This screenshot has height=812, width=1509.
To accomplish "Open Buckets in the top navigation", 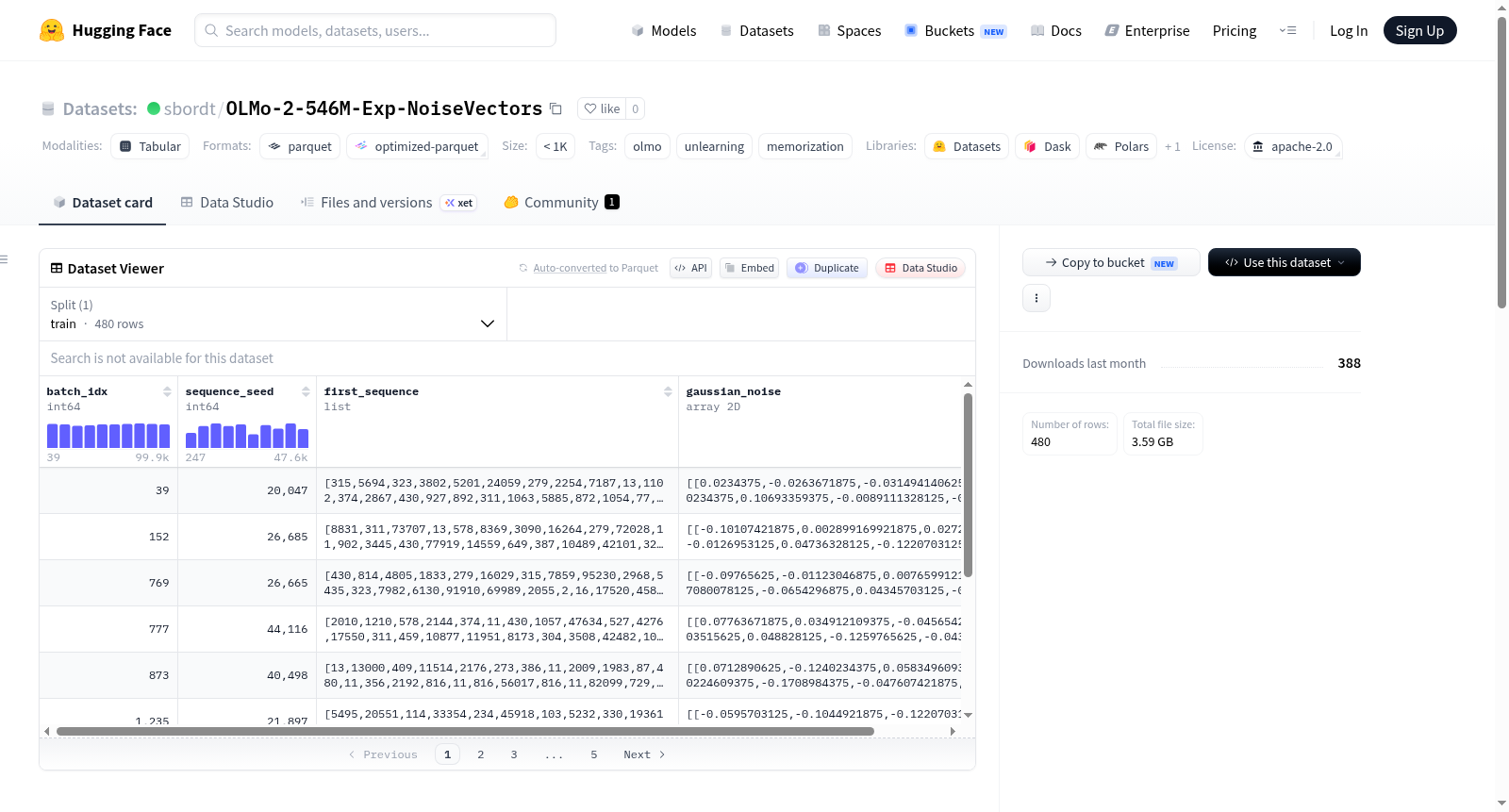I will (x=955, y=30).
